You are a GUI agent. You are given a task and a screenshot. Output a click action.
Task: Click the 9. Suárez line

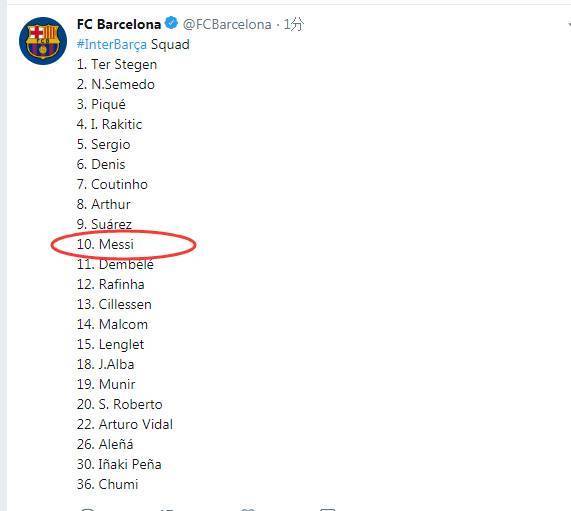pos(104,224)
